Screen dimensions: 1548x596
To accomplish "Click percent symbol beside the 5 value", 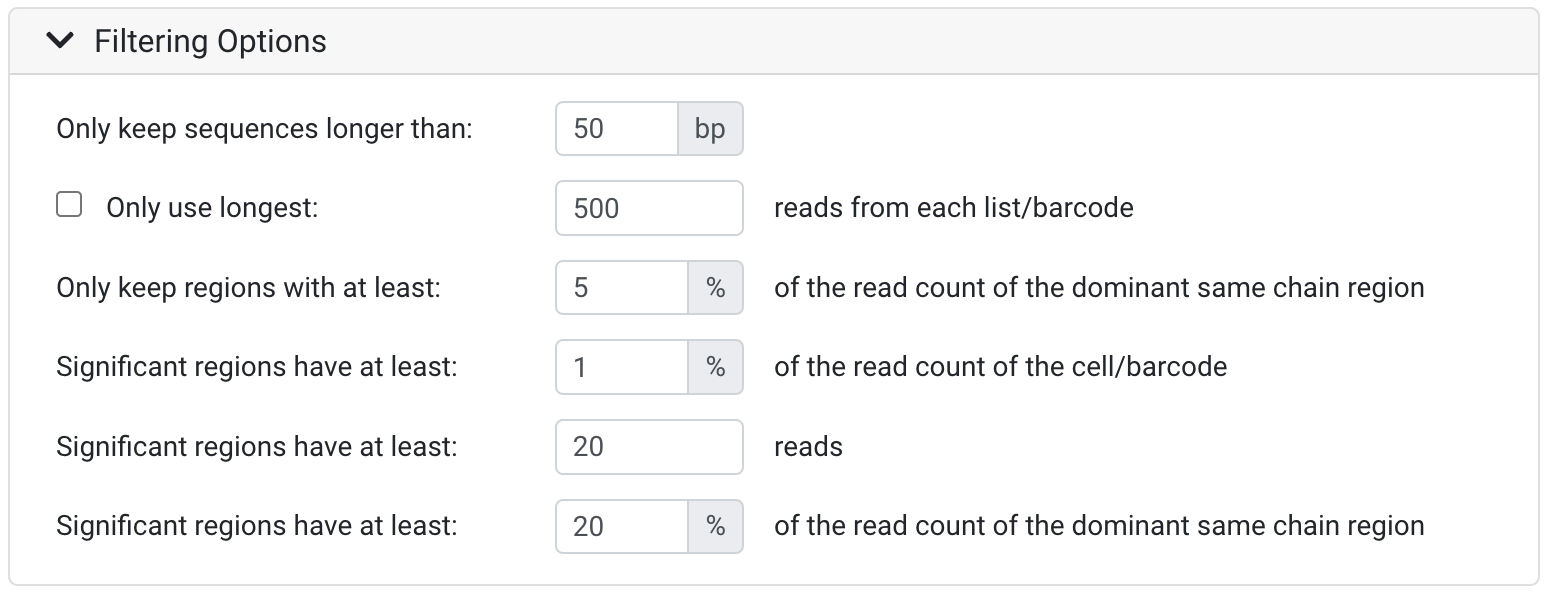I will coord(716,288).
